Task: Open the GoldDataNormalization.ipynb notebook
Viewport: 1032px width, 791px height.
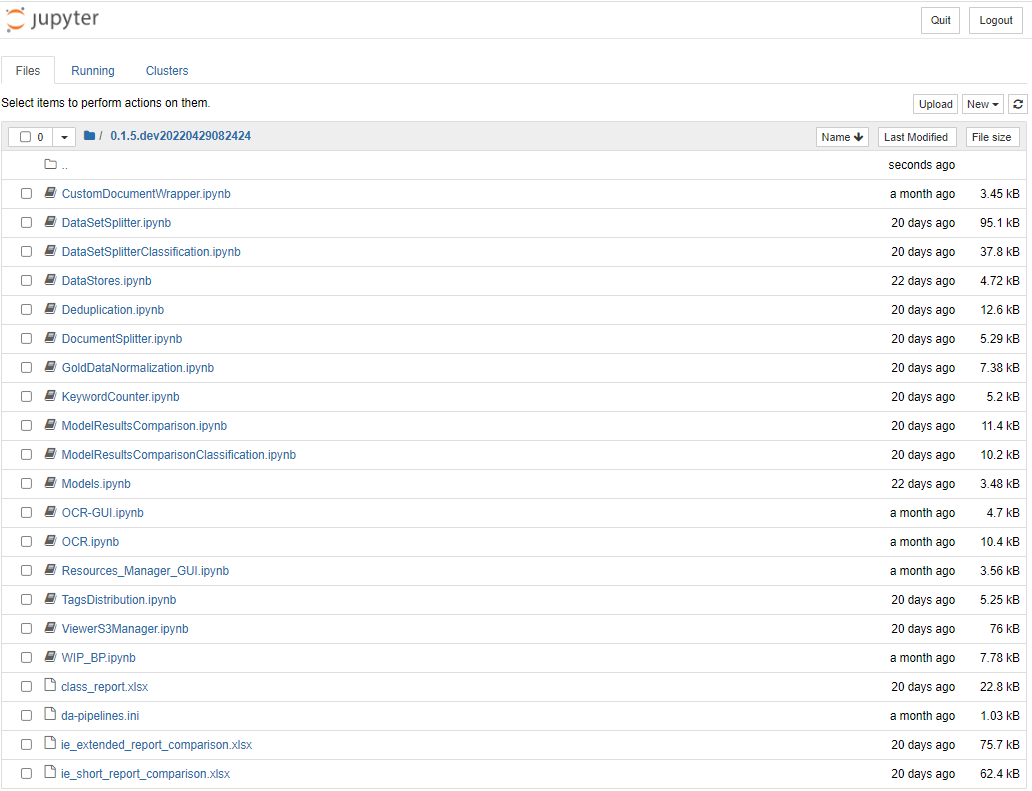Action: click(x=138, y=367)
